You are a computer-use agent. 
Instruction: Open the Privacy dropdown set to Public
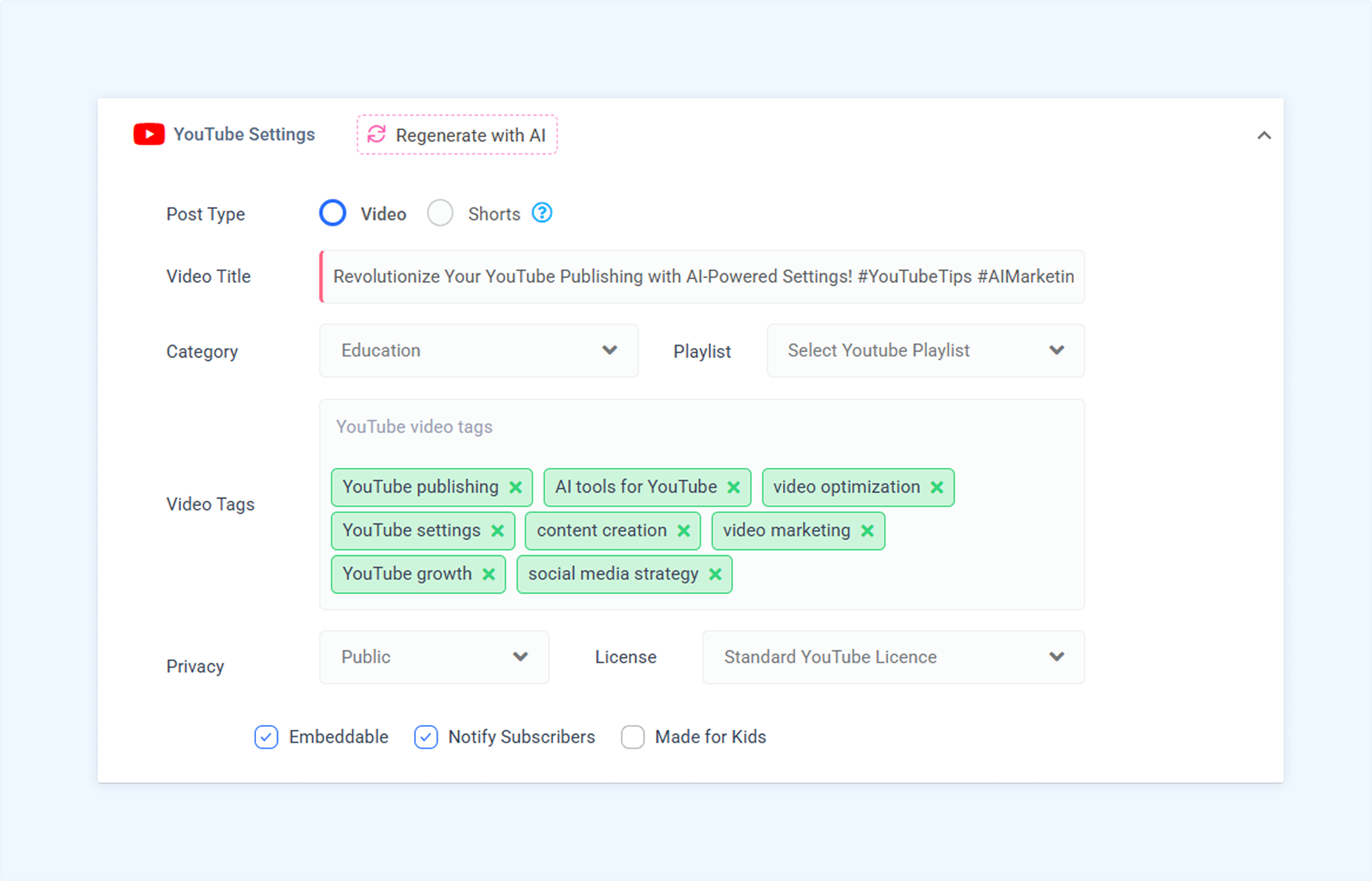(434, 657)
